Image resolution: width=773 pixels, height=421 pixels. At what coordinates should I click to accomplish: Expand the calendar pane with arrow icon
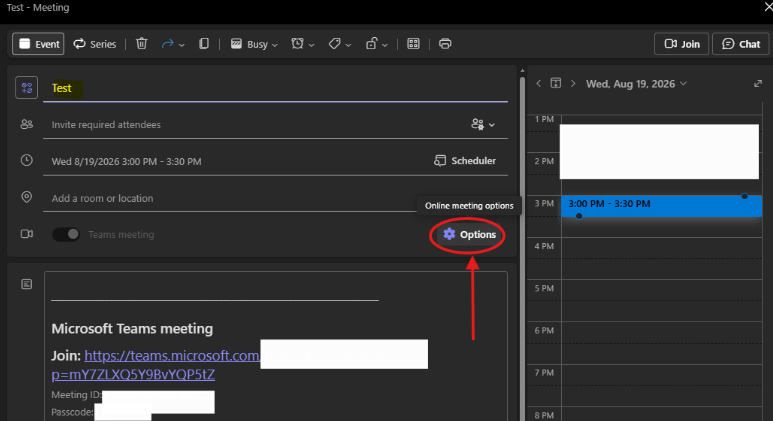pyautogui.click(x=758, y=84)
